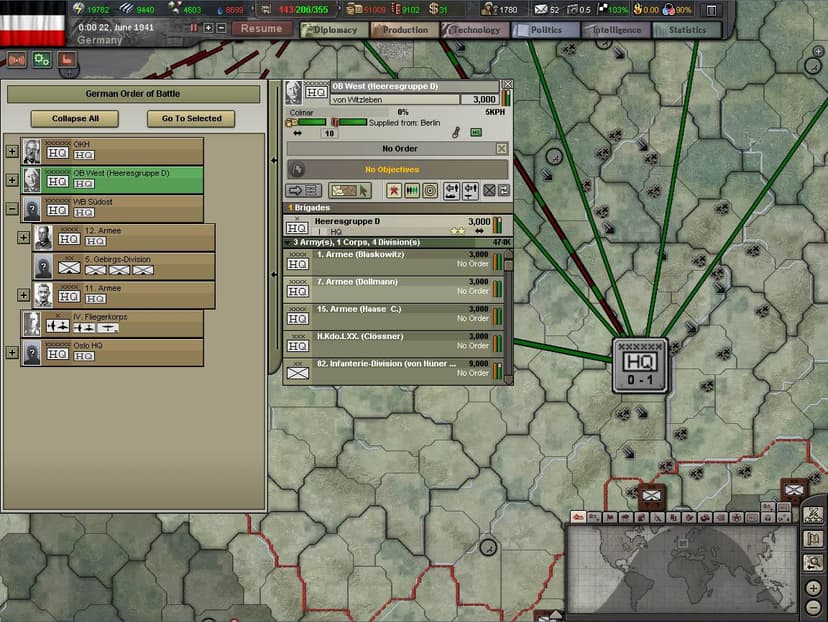Open the Diplomacy tab
The image size is (828, 622).
coord(334,30)
